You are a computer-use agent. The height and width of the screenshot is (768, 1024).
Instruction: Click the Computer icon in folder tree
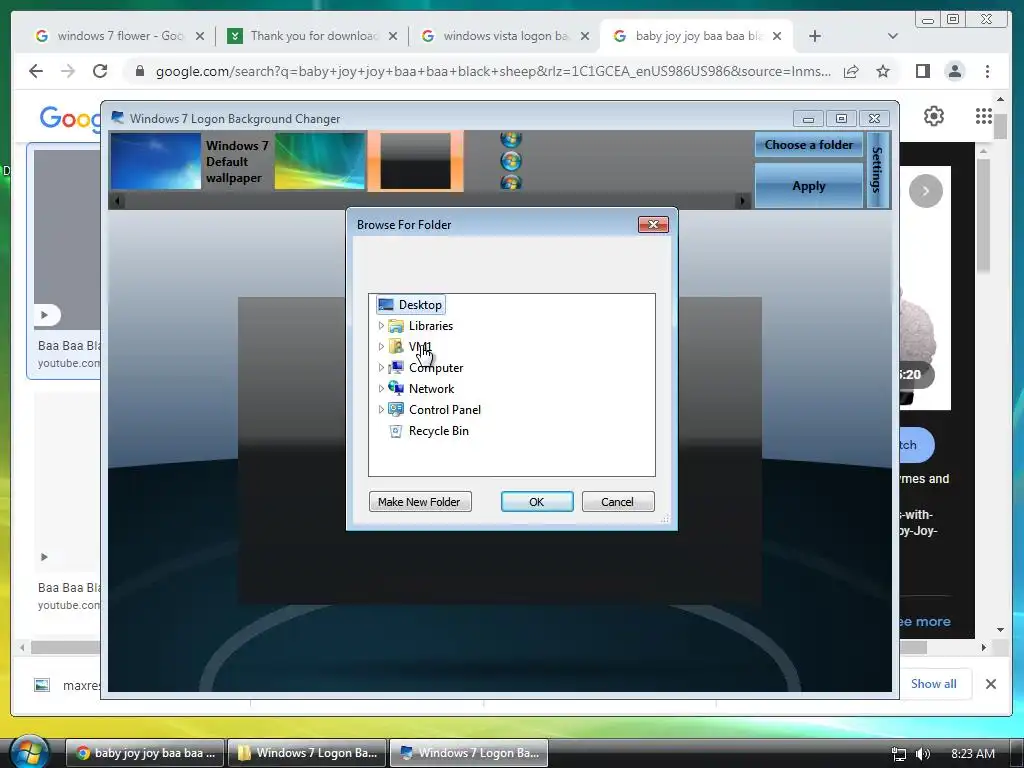click(396, 368)
